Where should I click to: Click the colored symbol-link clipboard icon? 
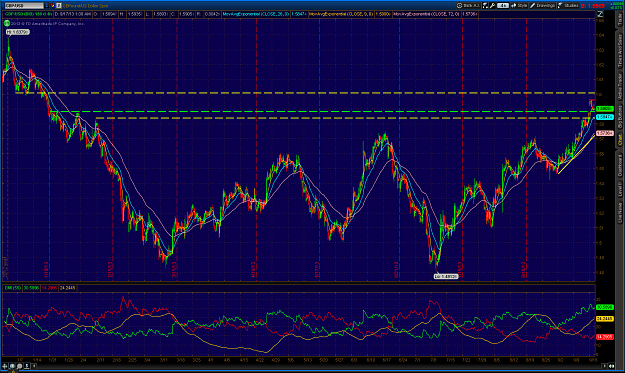52,6
